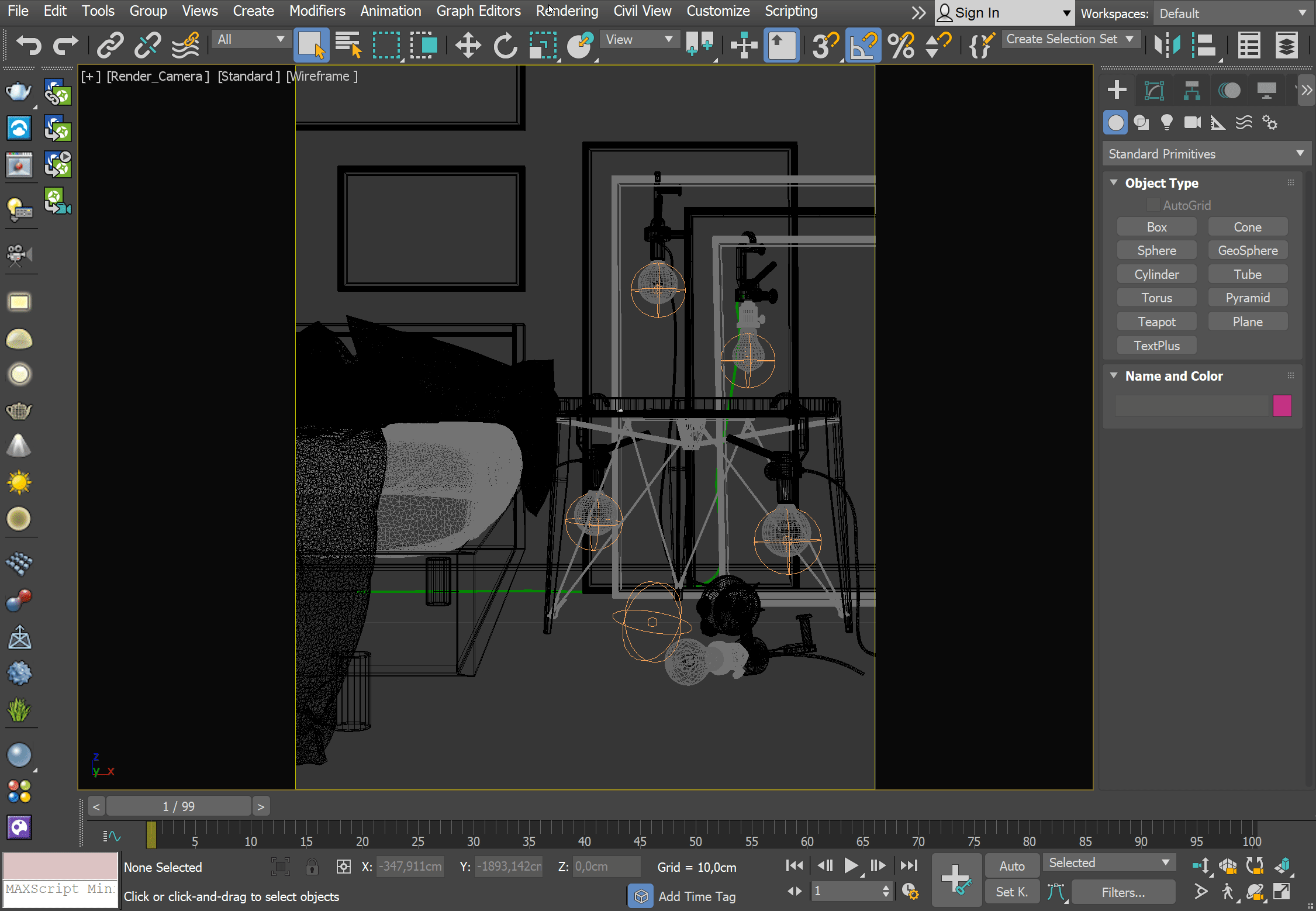Toggle the Scene Explorer
The height and width of the screenshot is (911, 1316).
point(1249,45)
